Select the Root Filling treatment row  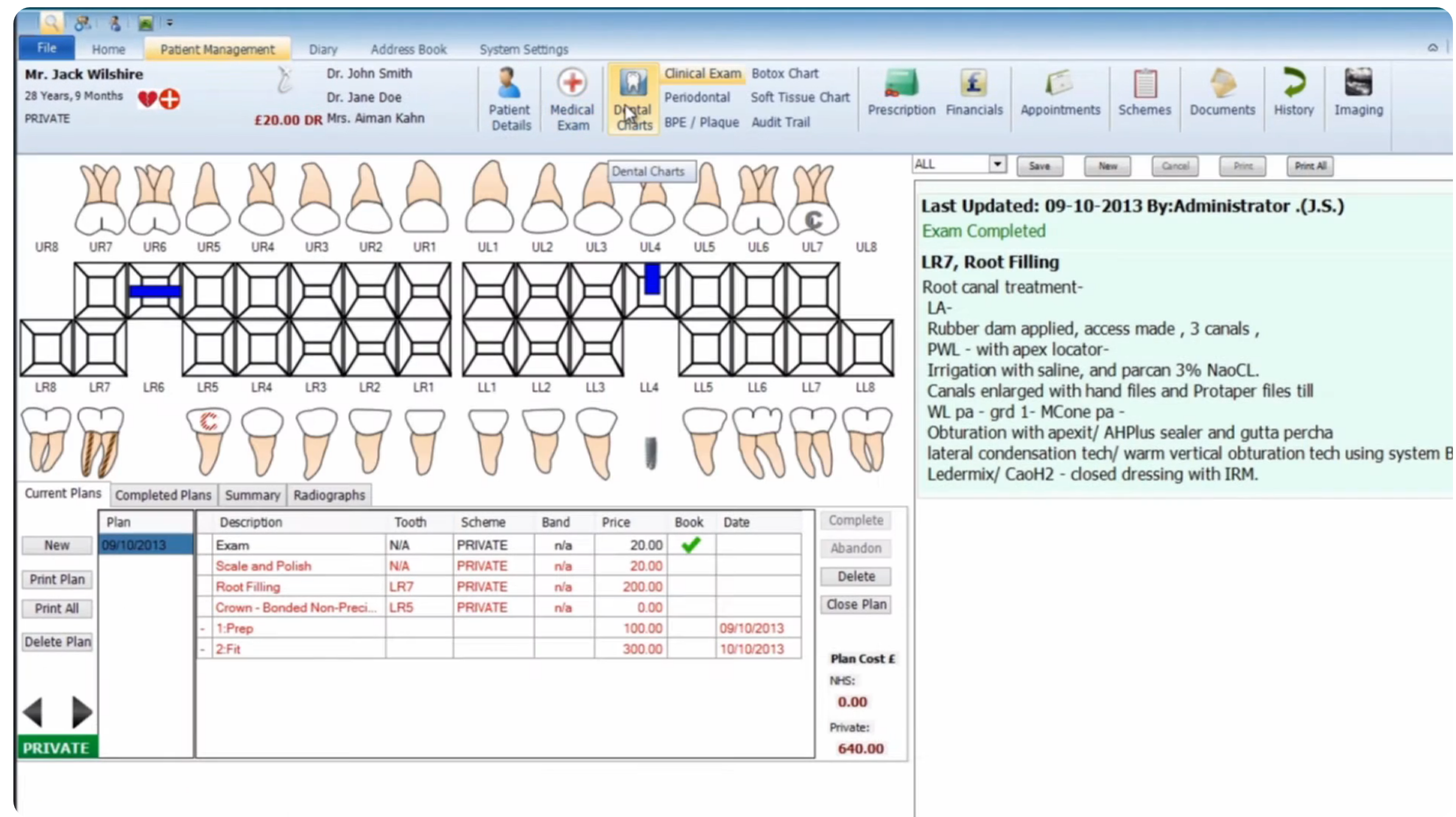499,587
